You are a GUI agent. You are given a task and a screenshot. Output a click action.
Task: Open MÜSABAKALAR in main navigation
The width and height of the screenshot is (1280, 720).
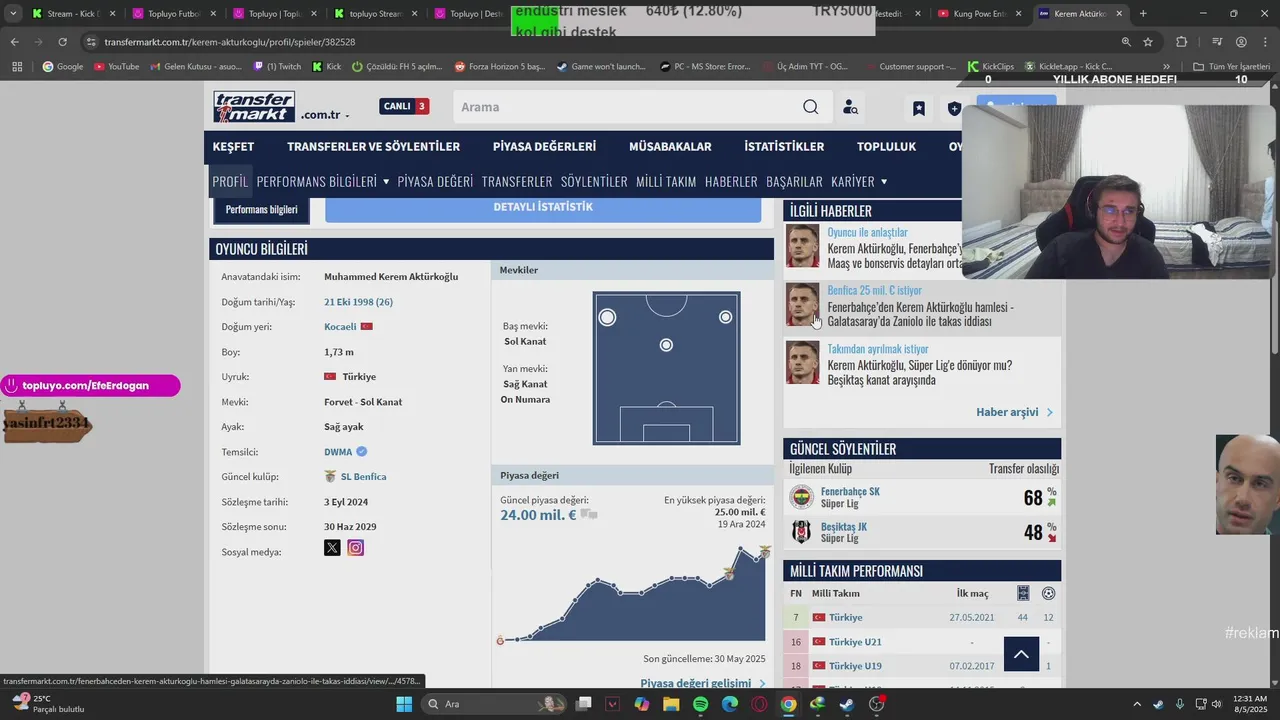coord(670,146)
